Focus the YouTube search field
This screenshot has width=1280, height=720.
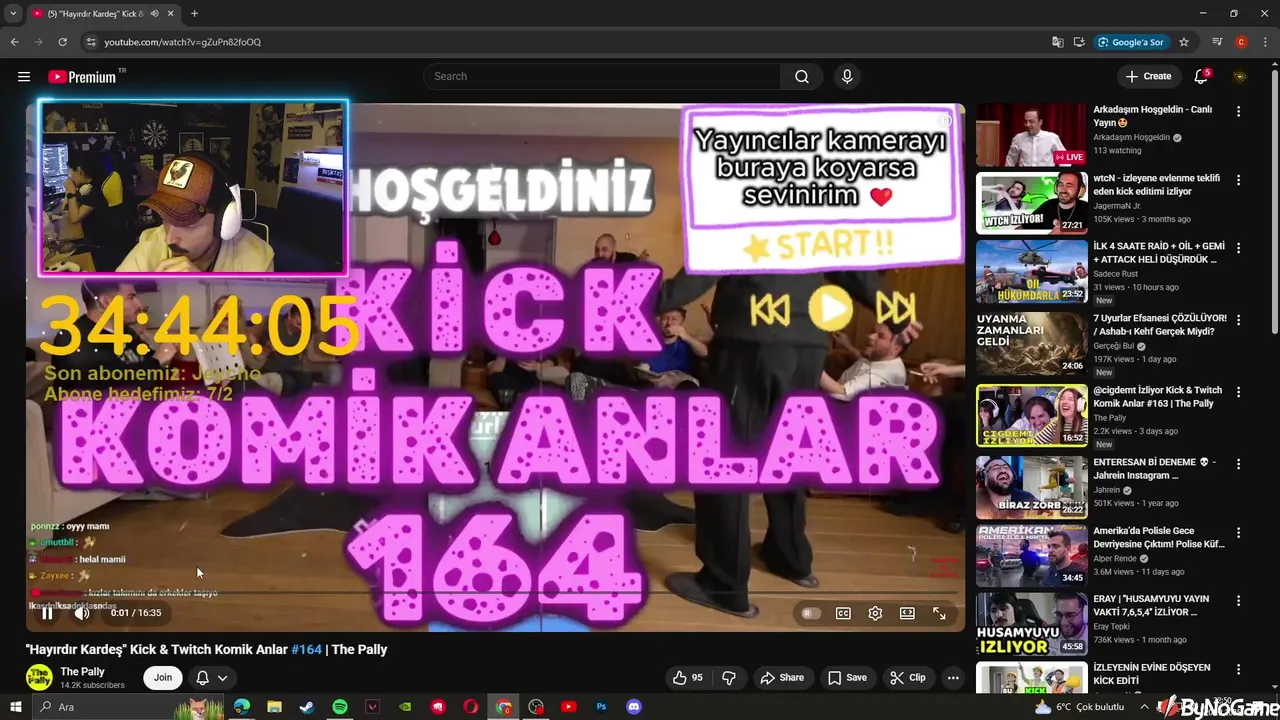coord(602,76)
